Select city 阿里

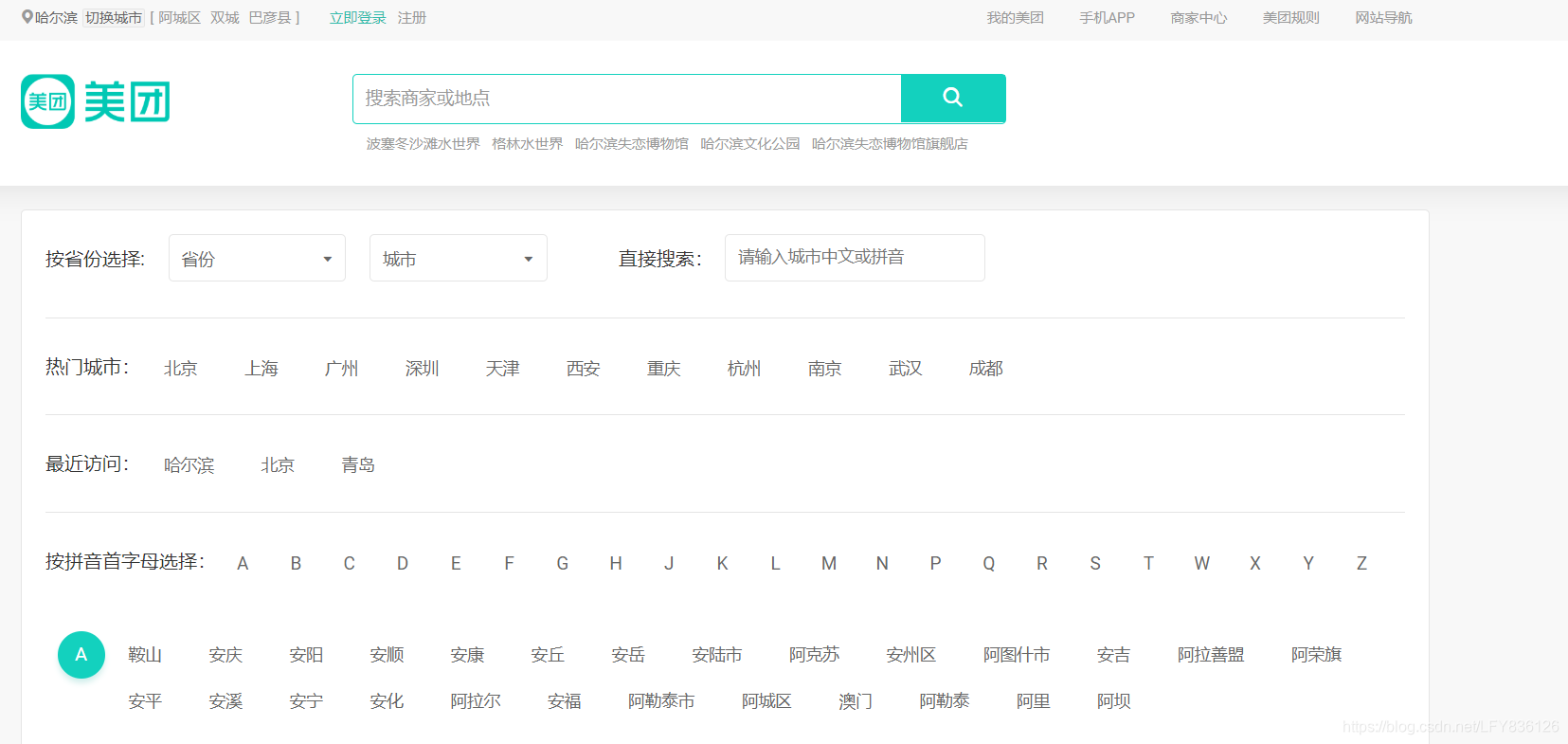coord(1034,700)
